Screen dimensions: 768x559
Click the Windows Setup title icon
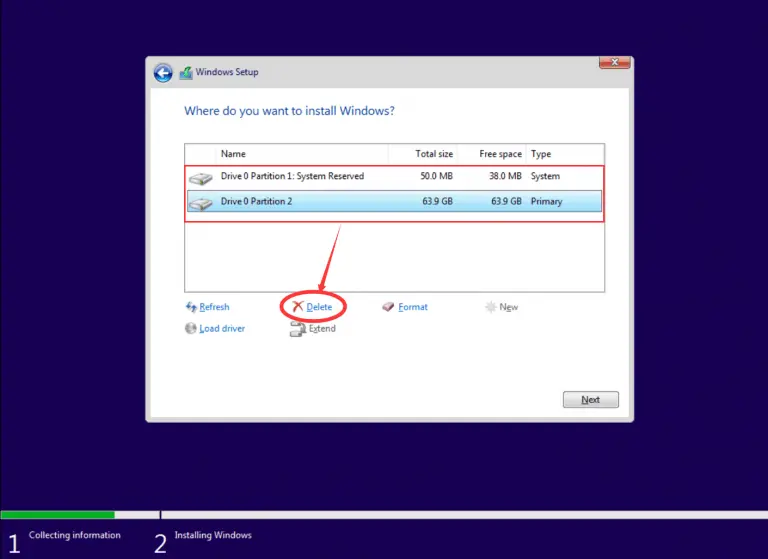pos(186,73)
